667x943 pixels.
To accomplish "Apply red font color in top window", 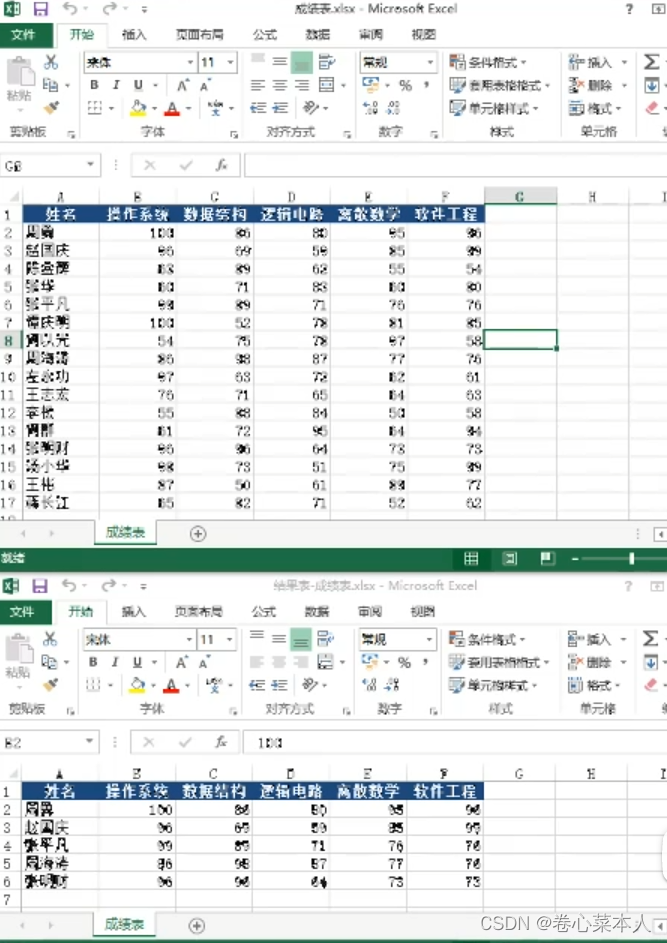I will [x=172, y=108].
